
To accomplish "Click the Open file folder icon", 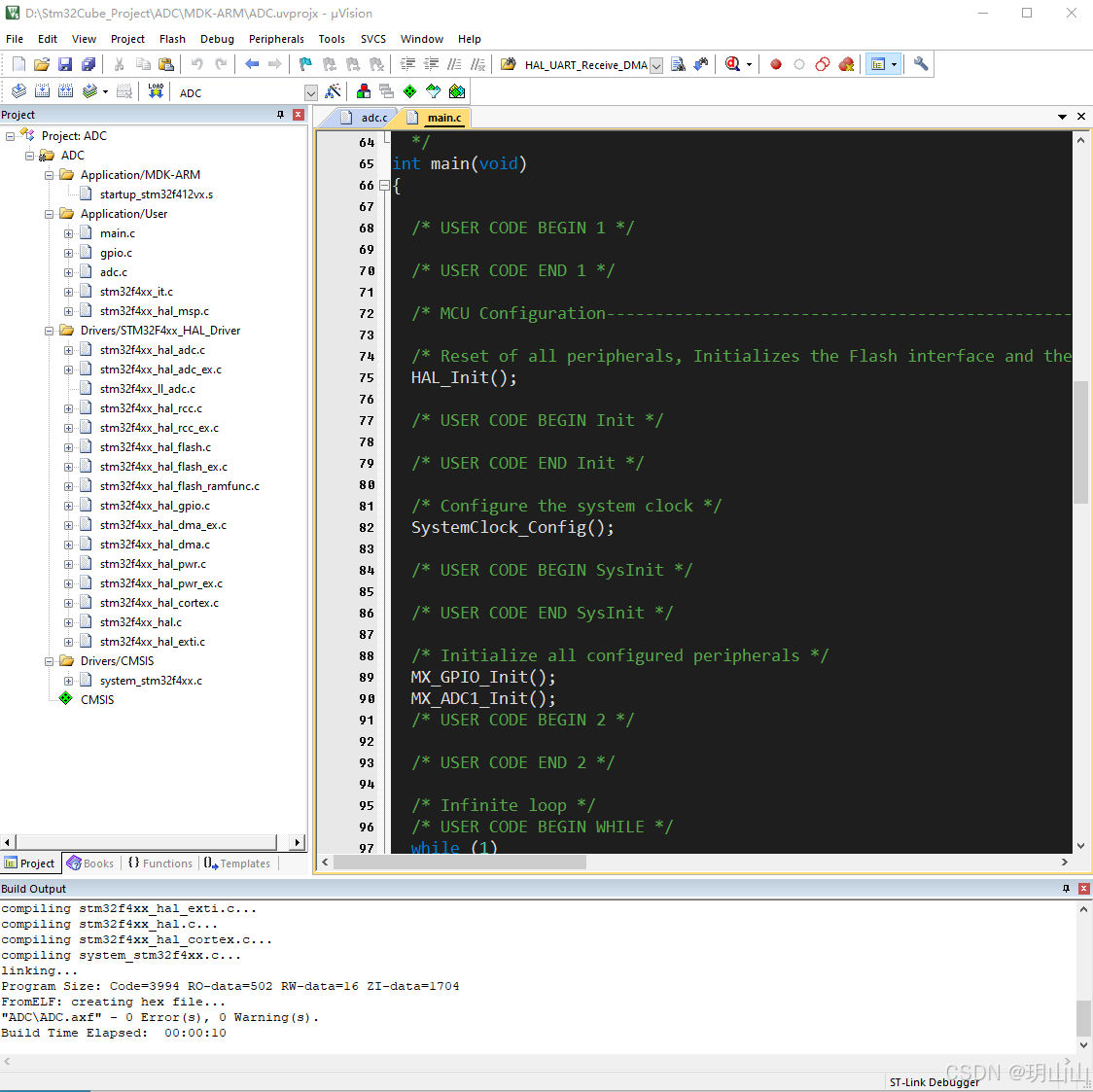I will click(42, 65).
